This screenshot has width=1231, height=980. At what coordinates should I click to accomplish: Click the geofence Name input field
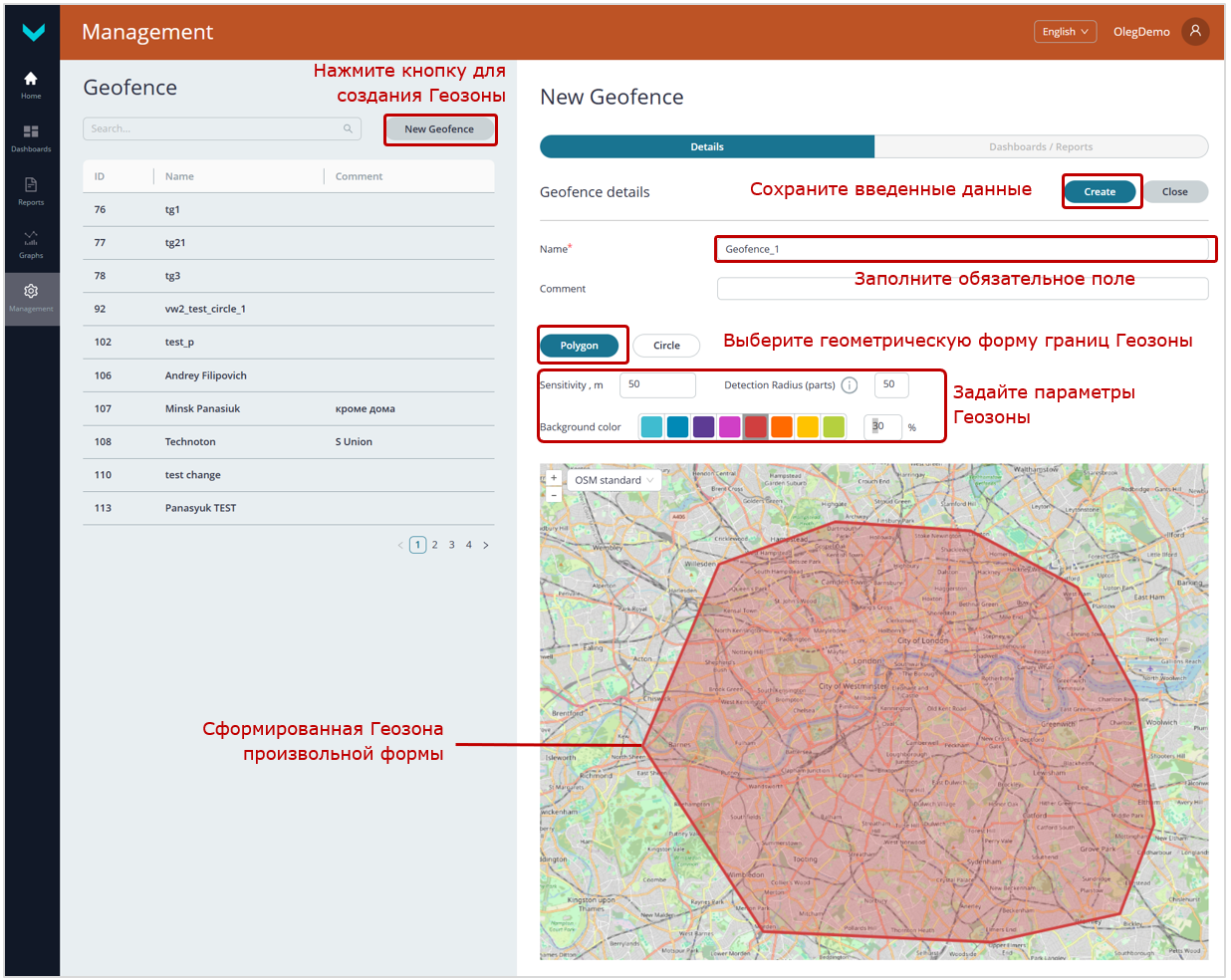click(x=962, y=249)
